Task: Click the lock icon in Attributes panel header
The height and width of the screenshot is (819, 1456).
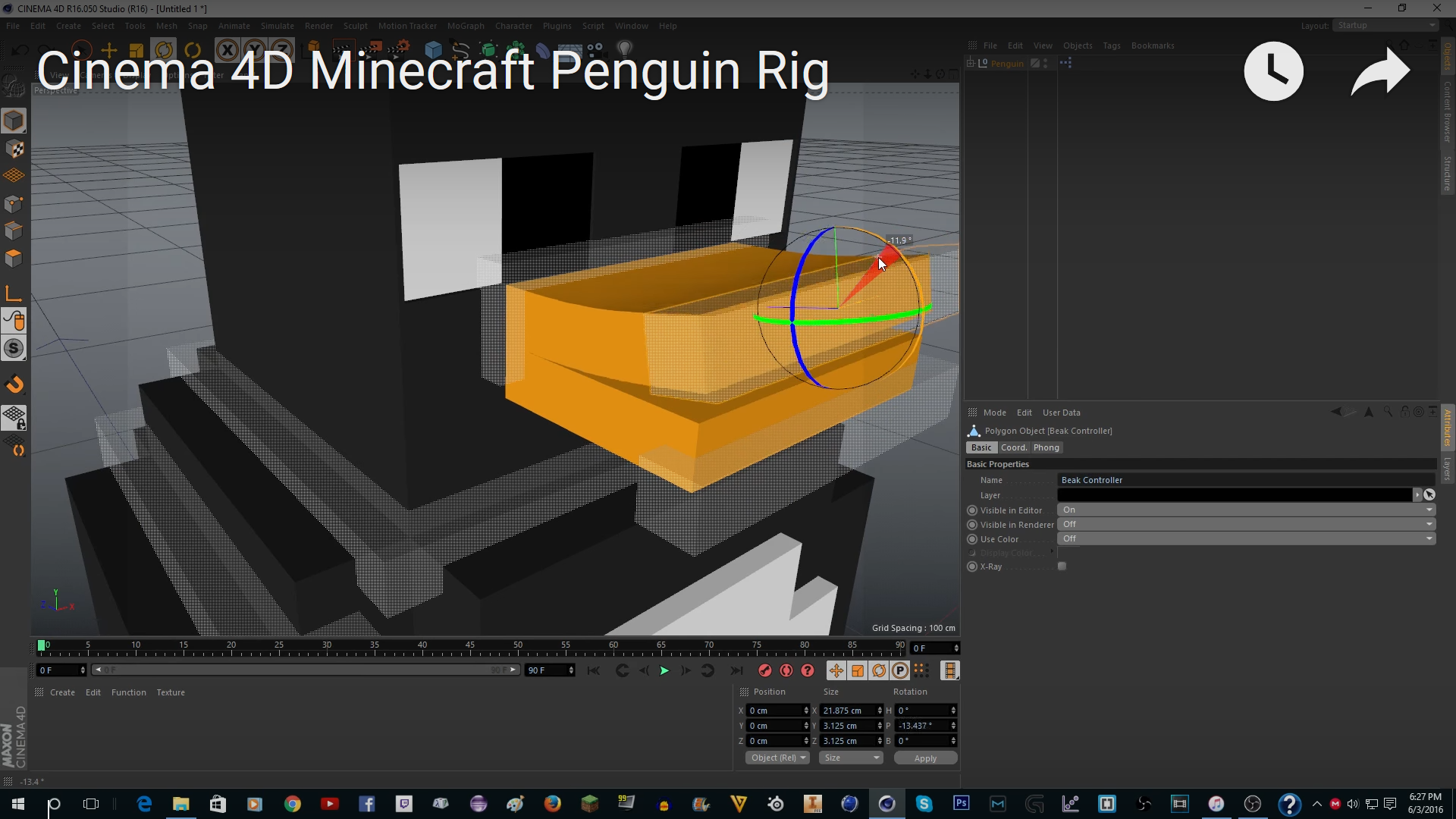Action: (1404, 412)
